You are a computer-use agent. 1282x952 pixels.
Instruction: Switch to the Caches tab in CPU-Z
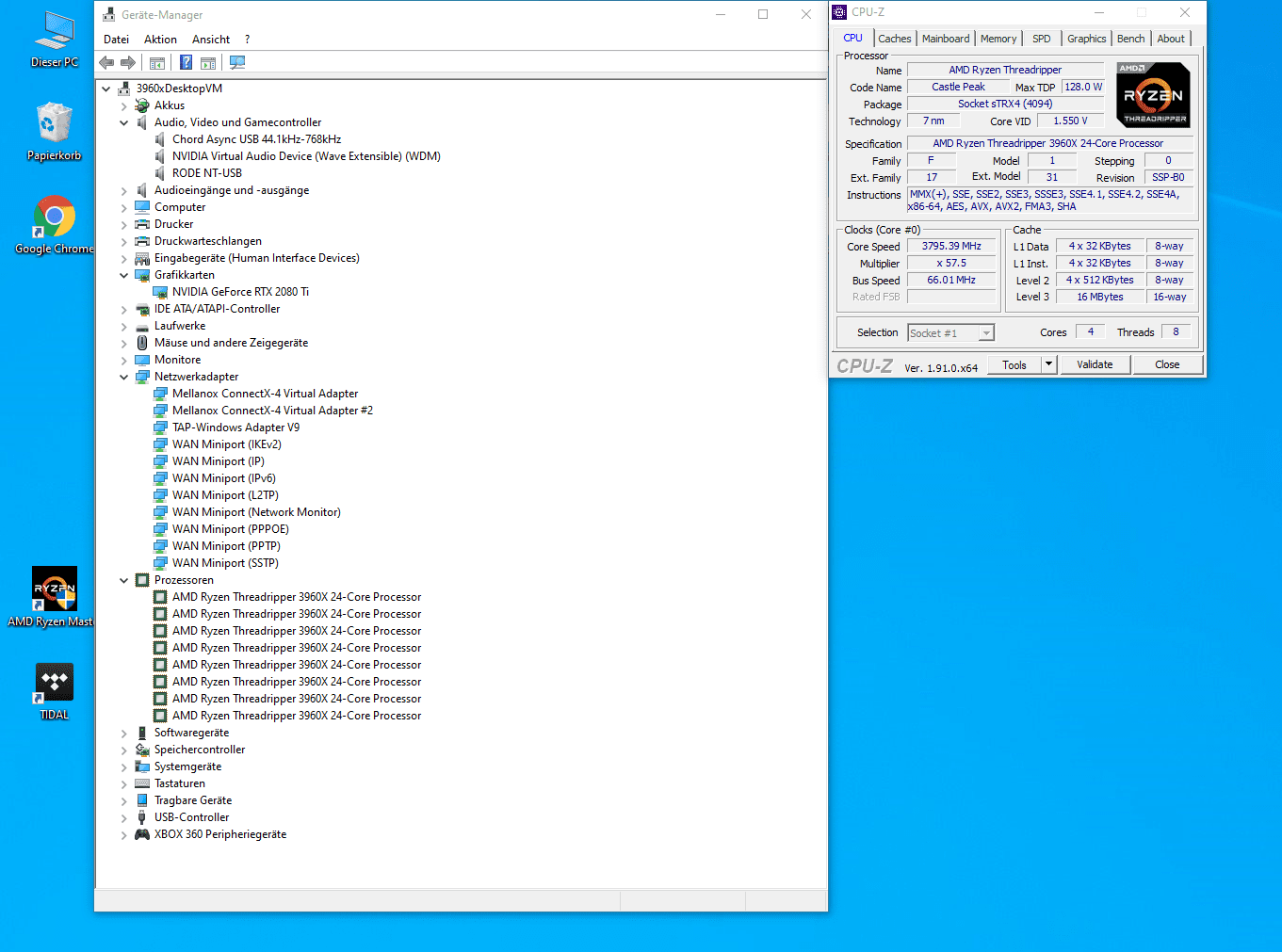(x=894, y=39)
